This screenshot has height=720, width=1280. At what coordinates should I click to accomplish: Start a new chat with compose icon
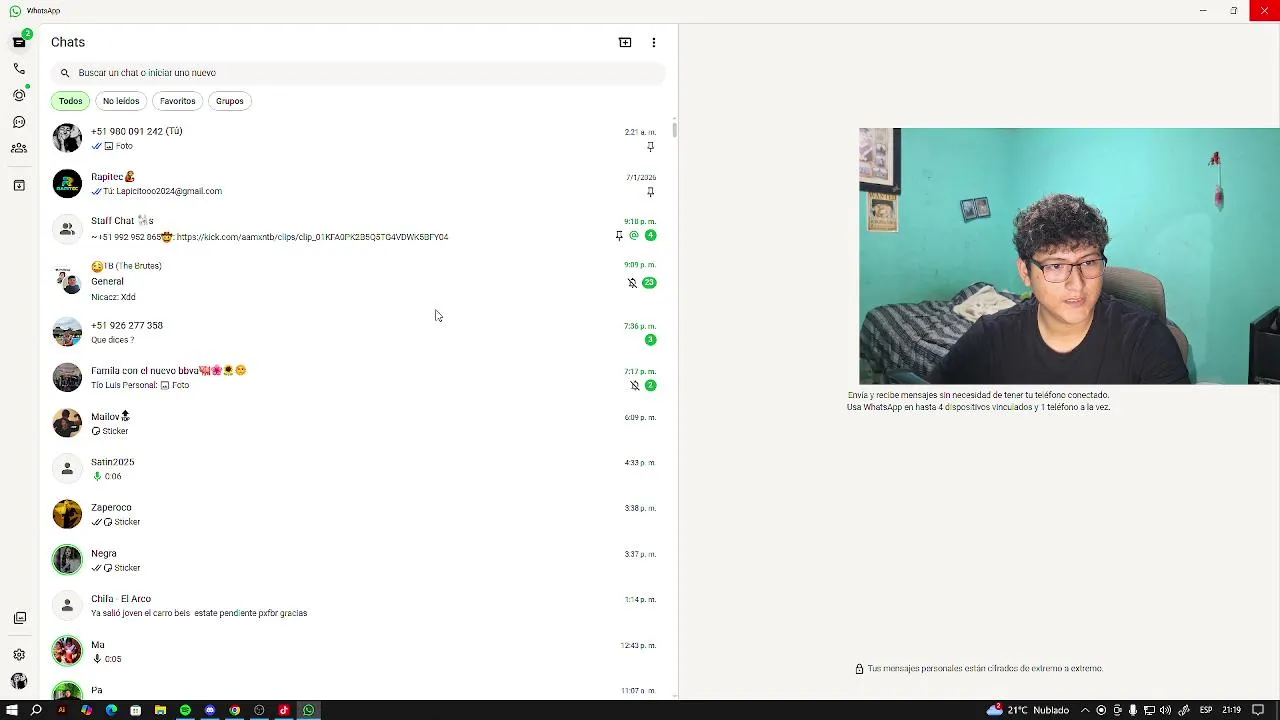(x=625, y=42)
